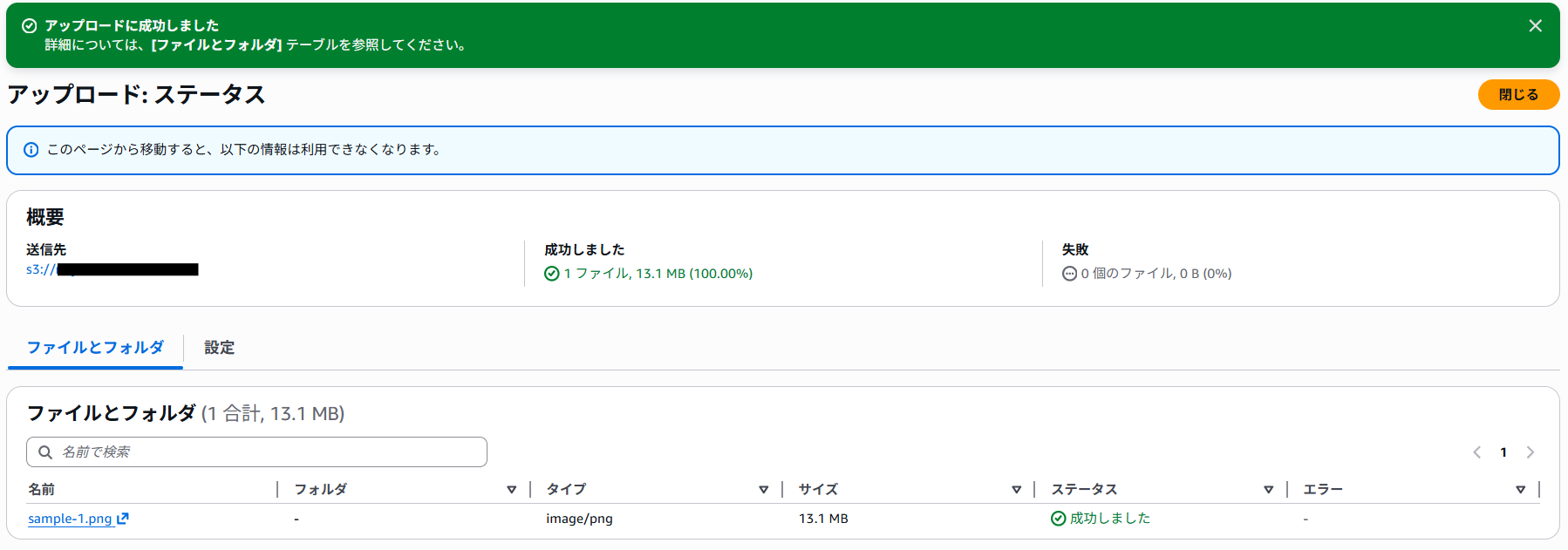Switch to the 設定 tab
Screen dimensions: 1568x550
[x=219, y=348]
